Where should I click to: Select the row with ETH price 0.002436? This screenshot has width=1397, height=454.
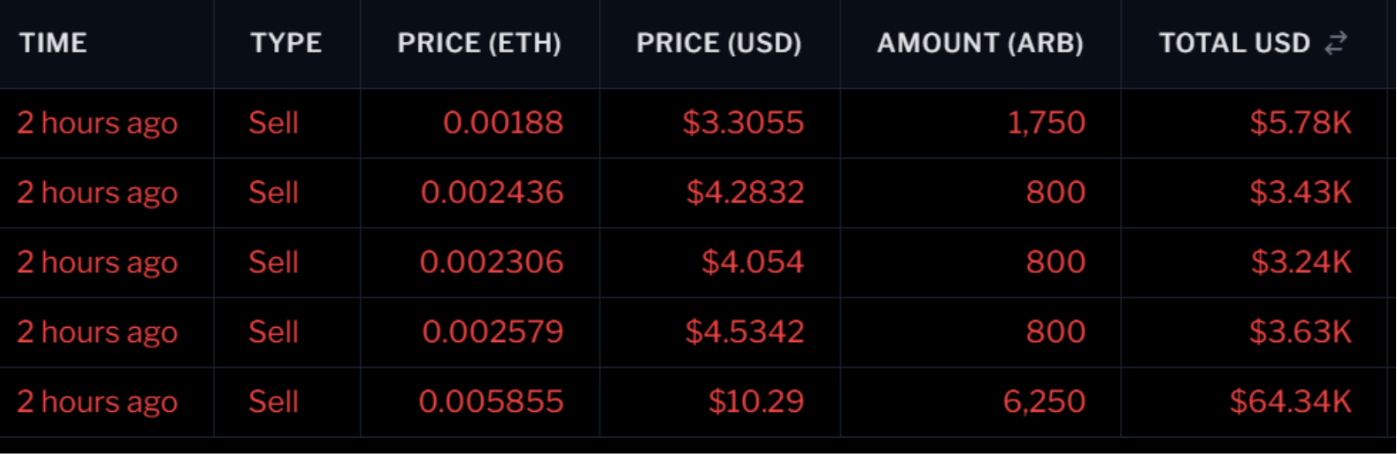698,193
